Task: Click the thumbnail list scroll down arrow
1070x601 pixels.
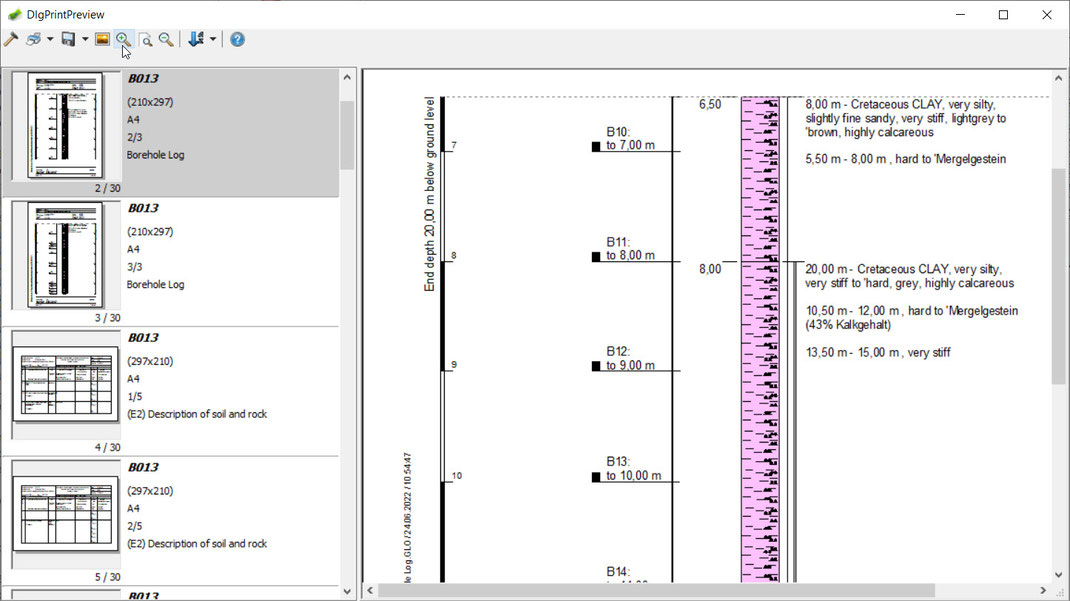Action: 347,591
